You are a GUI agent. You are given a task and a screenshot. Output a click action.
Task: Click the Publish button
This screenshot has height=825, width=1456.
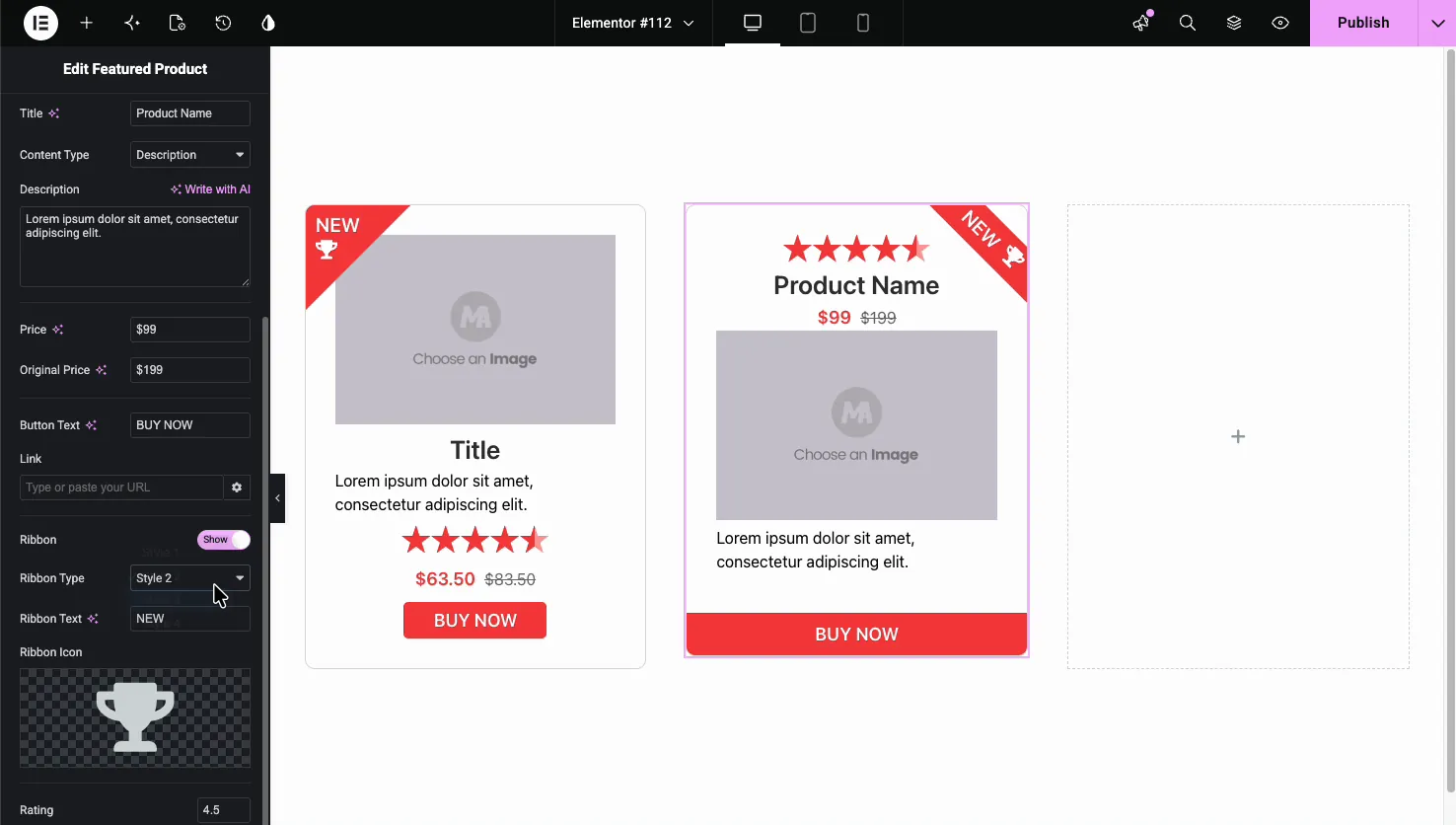[x=1363, y=23]
